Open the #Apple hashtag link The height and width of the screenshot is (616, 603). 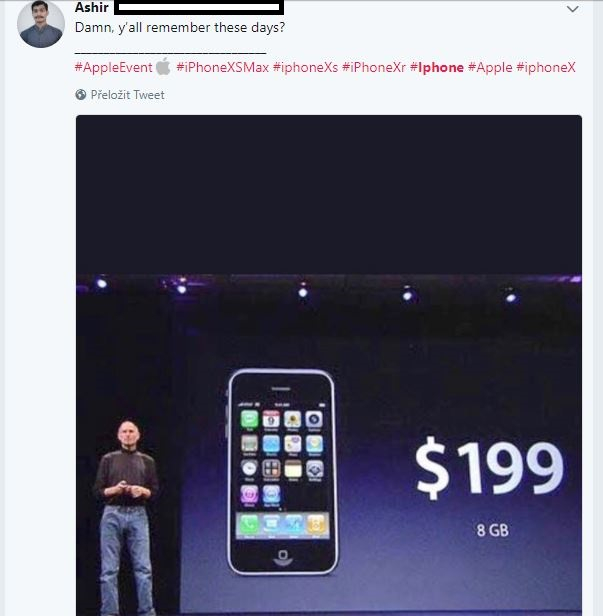point(490,67)
